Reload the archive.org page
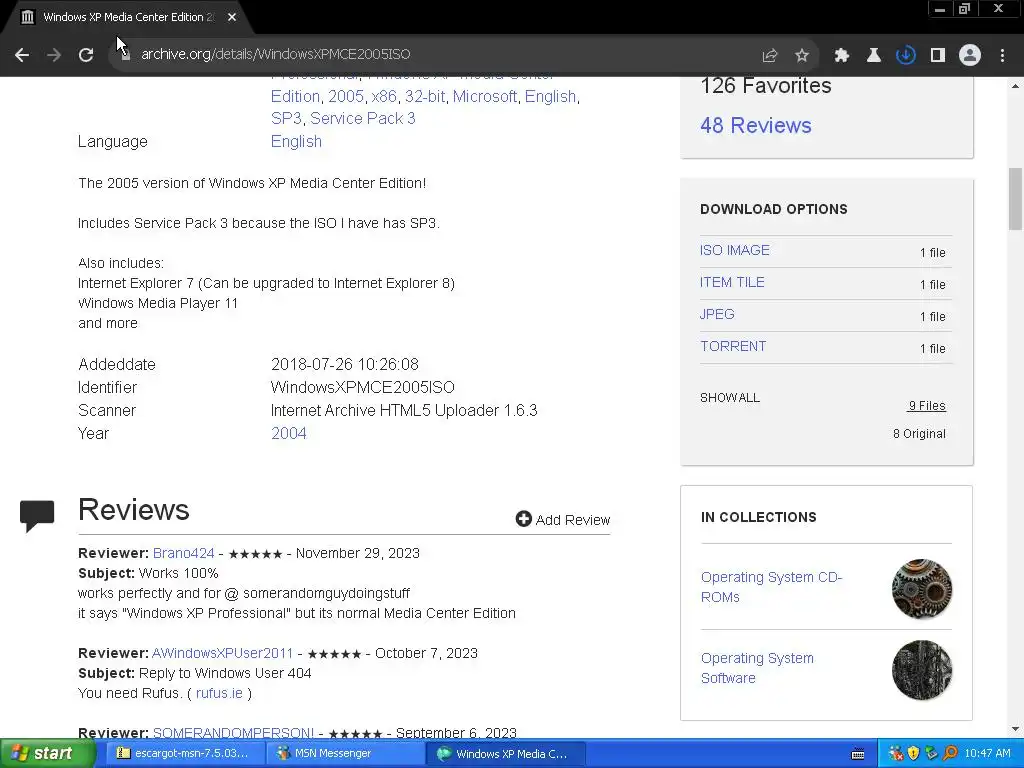 86,55
